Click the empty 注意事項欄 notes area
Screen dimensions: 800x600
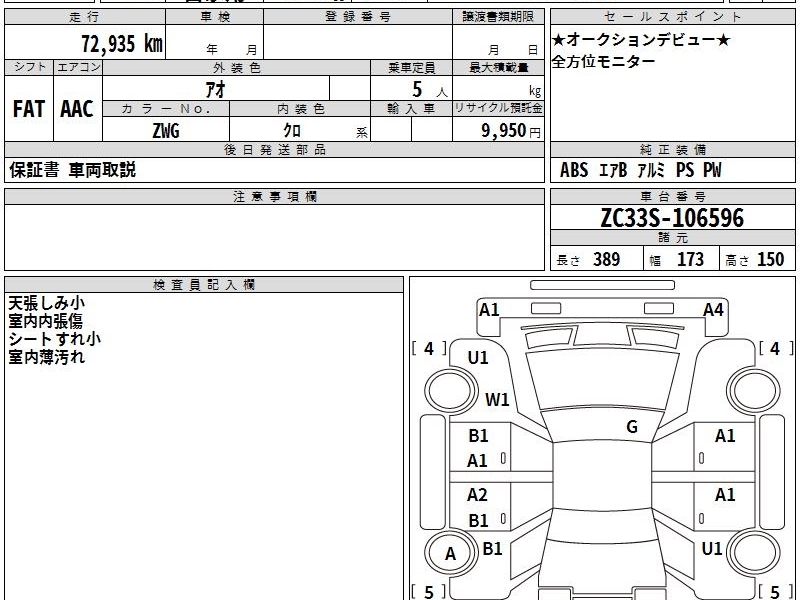[274, 237]
